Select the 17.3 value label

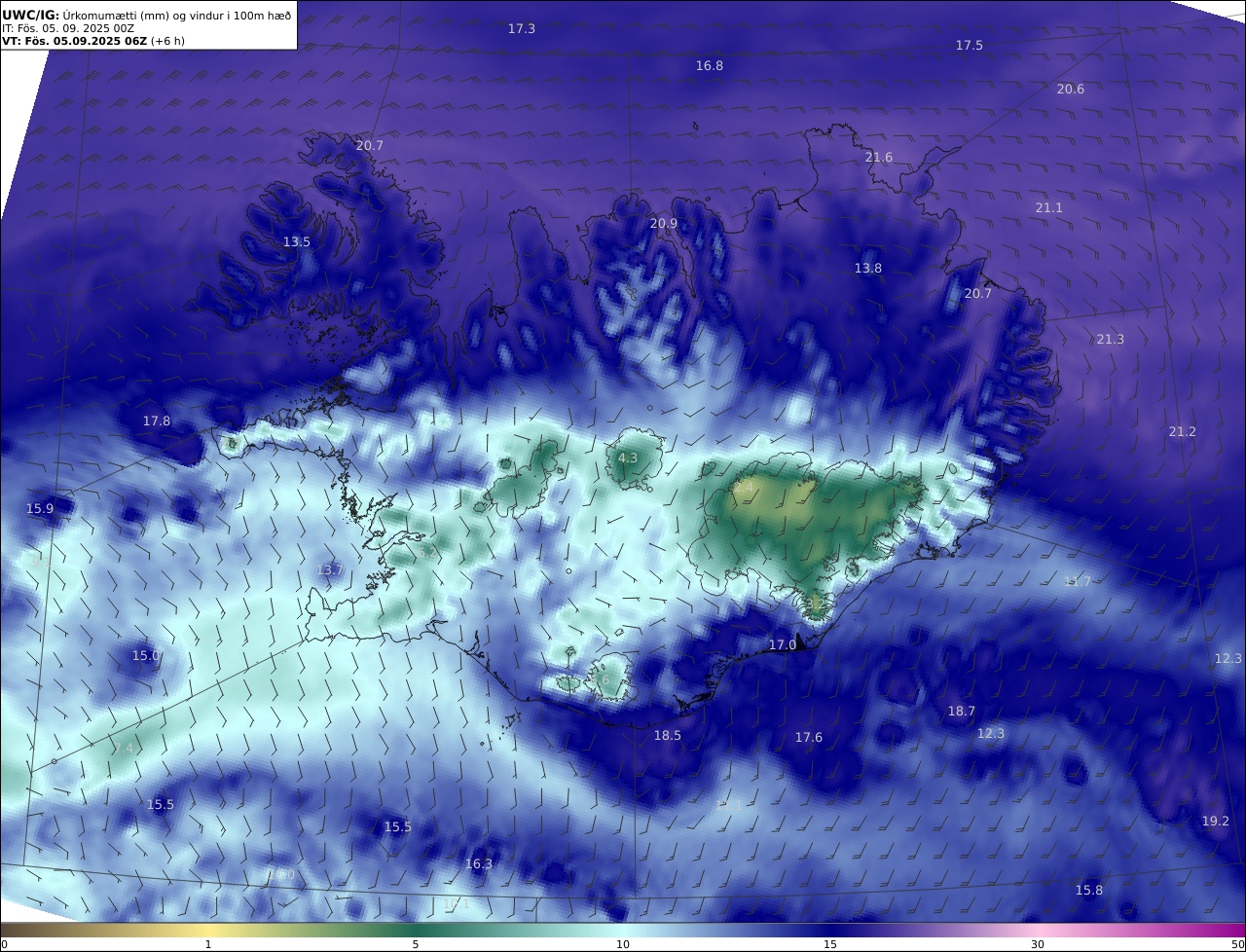[522, 29]
